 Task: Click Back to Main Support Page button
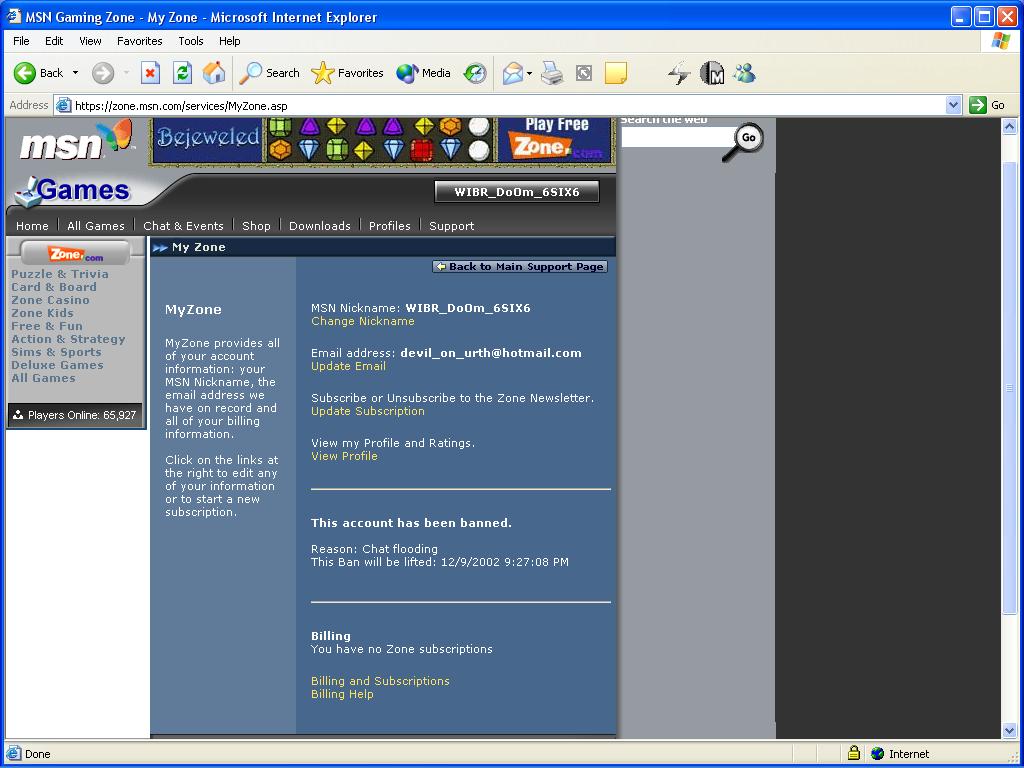[520, 267]
